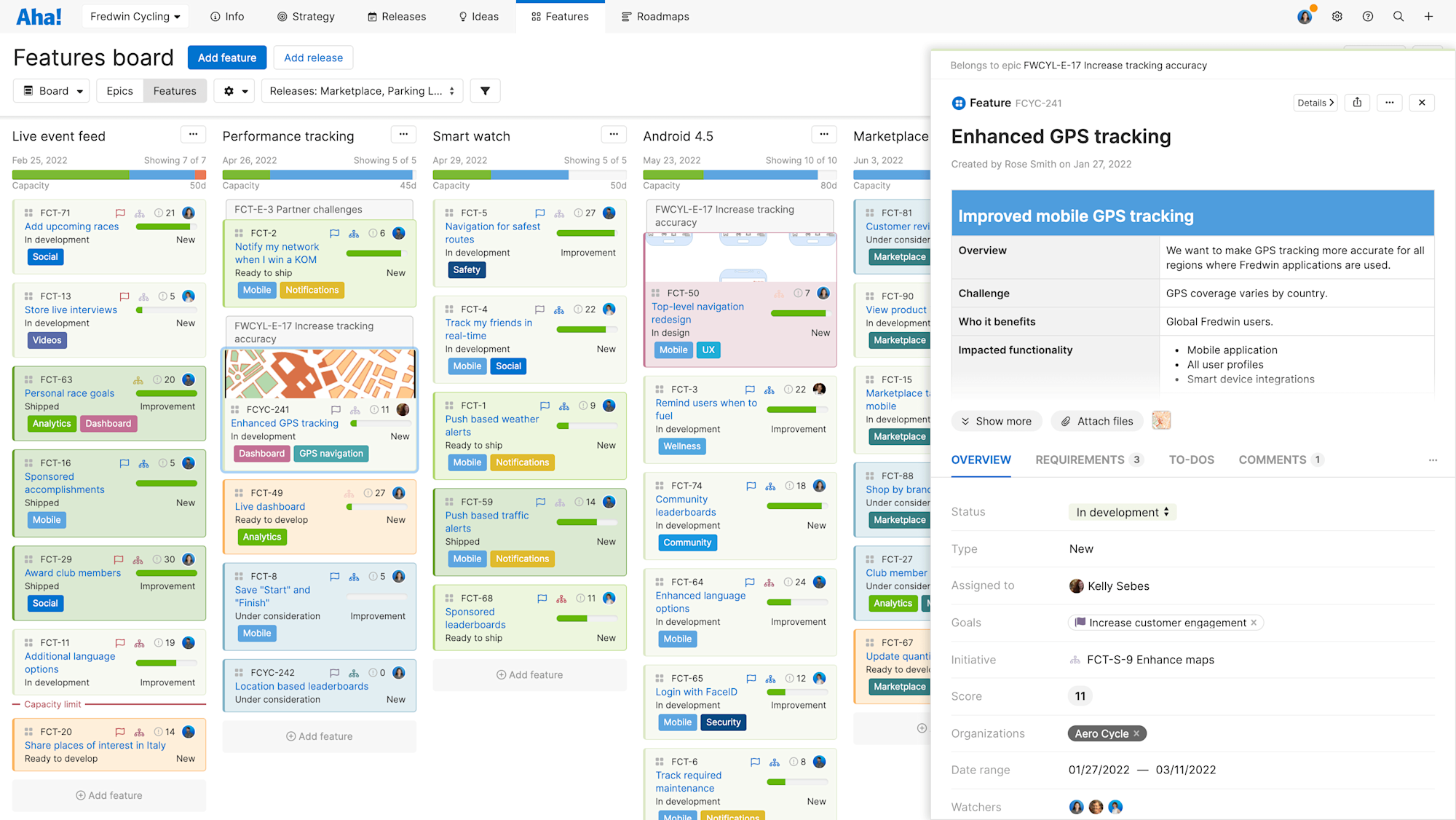The height and width of the screenshot is (820, 1456).
Task: Click the plus icon in the top-right corner
Action: pyautogui.click(x=1428, y=16)
